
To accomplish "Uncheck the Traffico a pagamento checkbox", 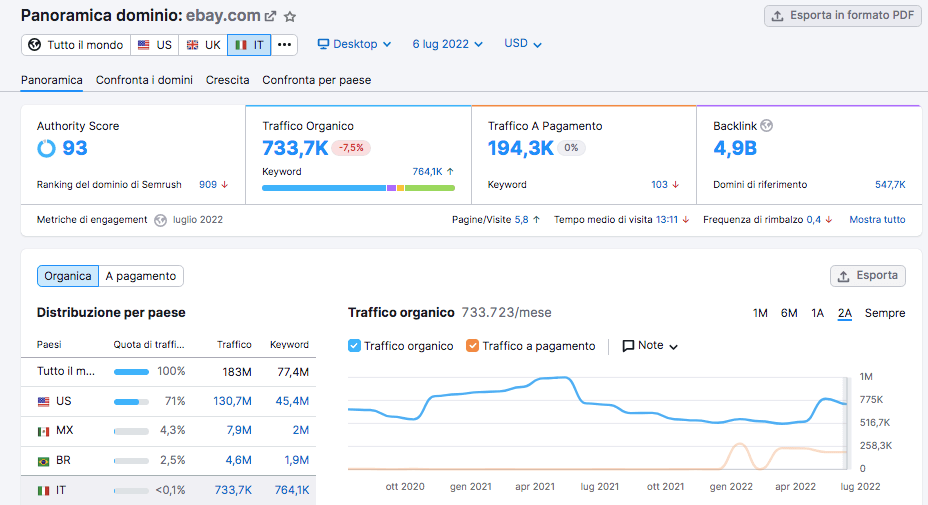I will tap(473, 346).
